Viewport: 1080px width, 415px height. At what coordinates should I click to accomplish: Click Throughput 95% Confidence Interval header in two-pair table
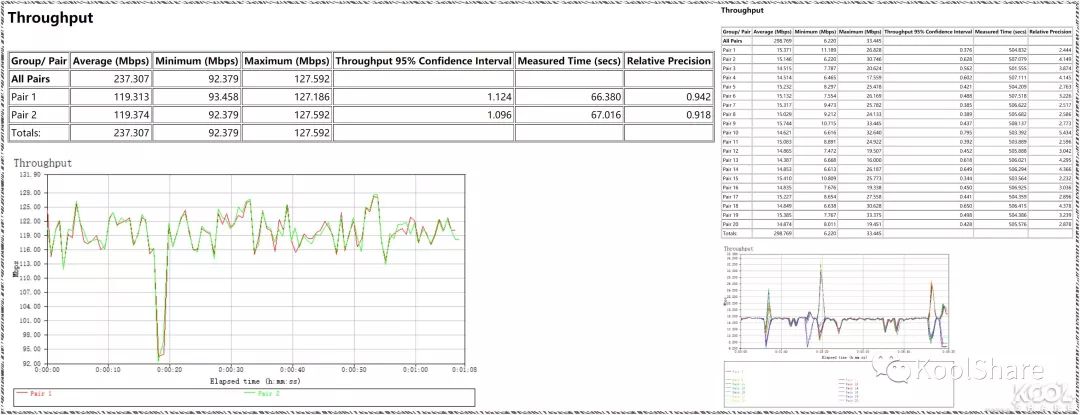(424, 61)
